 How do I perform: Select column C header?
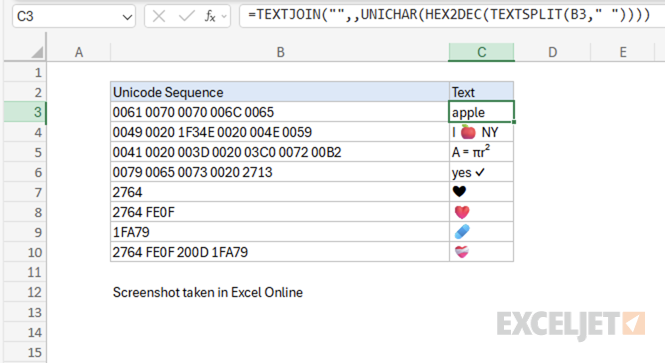(481, 52)
